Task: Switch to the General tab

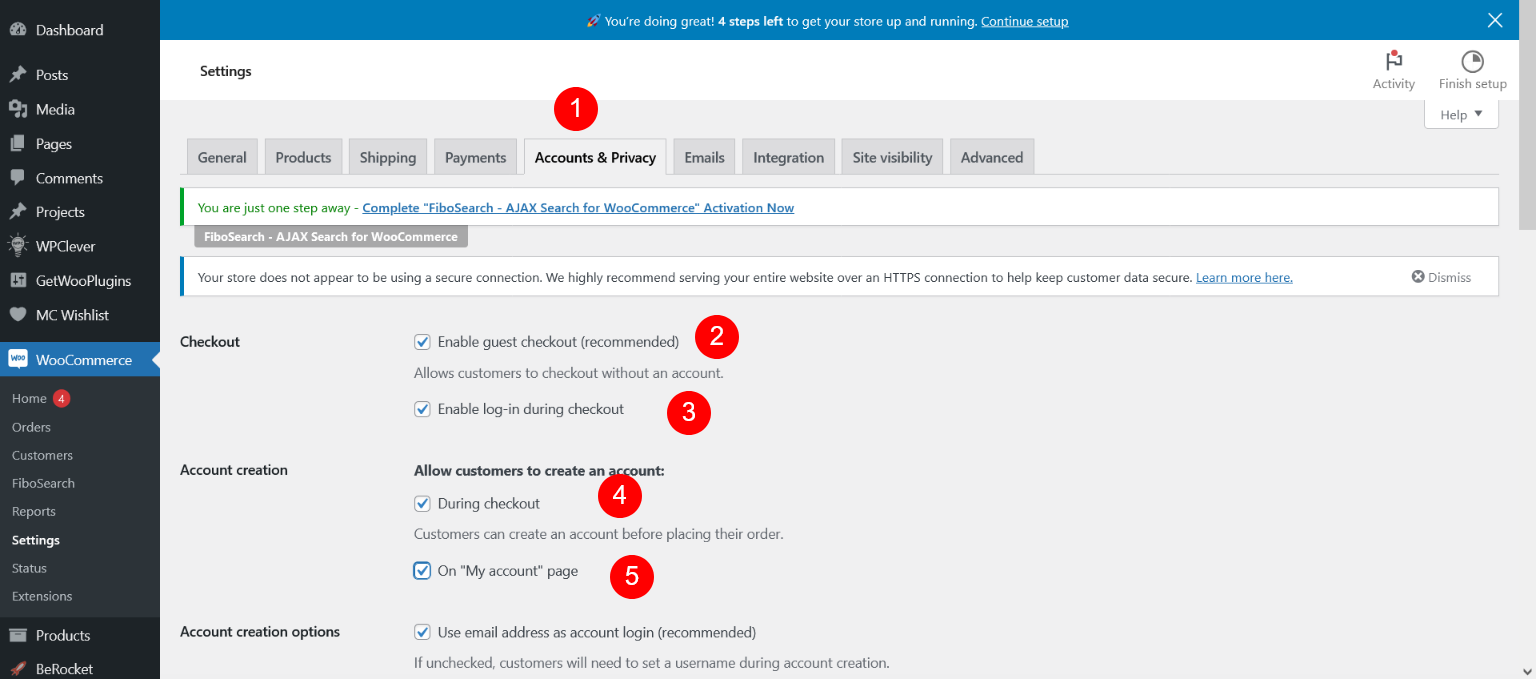Action: pos(222,157)
